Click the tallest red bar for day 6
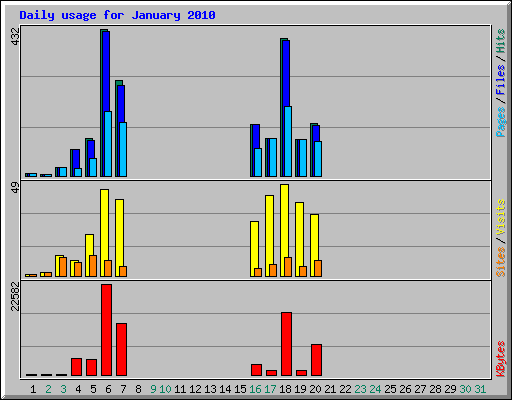This screenshot has height=400, width=512. coord(106,330)
